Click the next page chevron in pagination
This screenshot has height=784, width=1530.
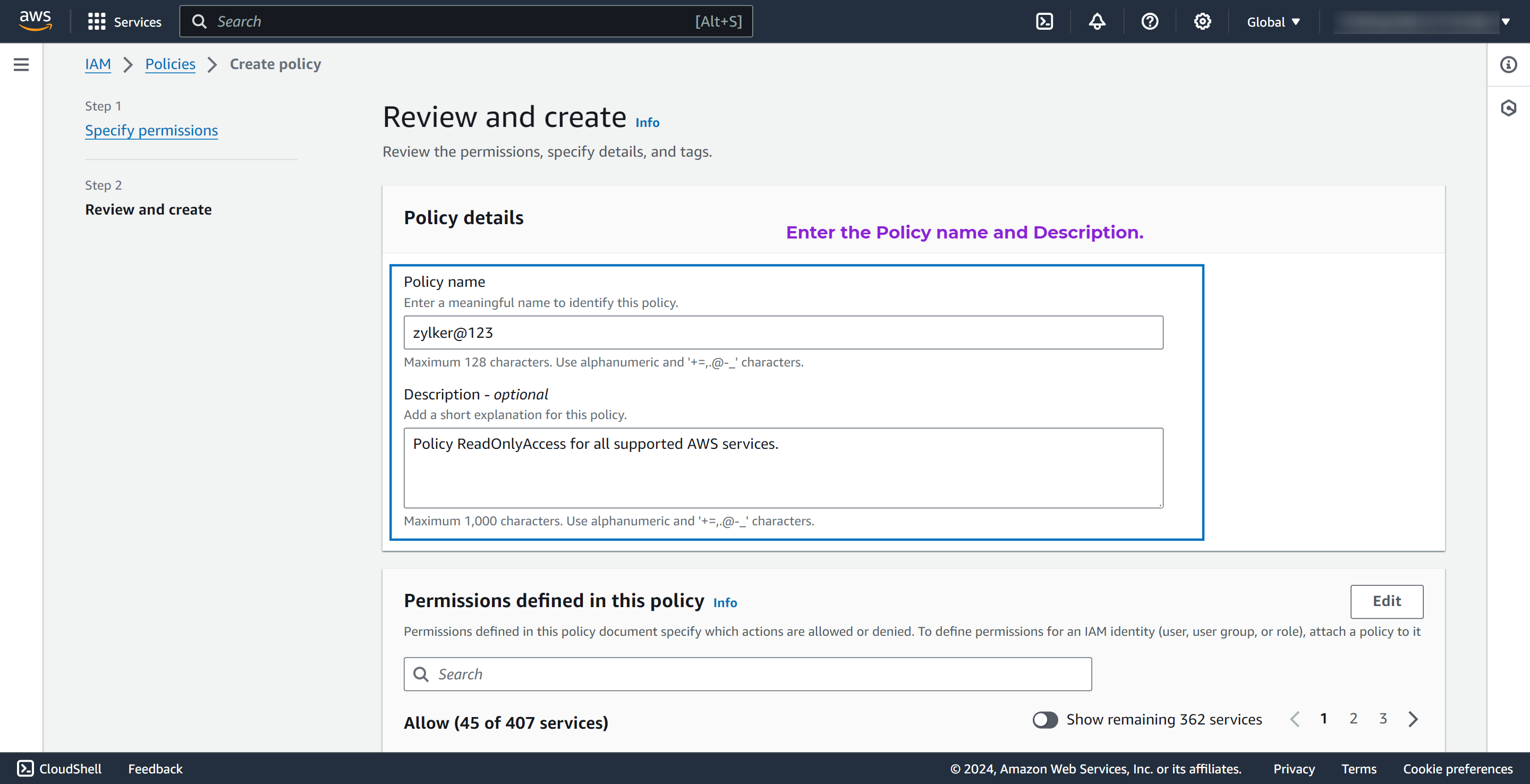(x=1414, y=719)
